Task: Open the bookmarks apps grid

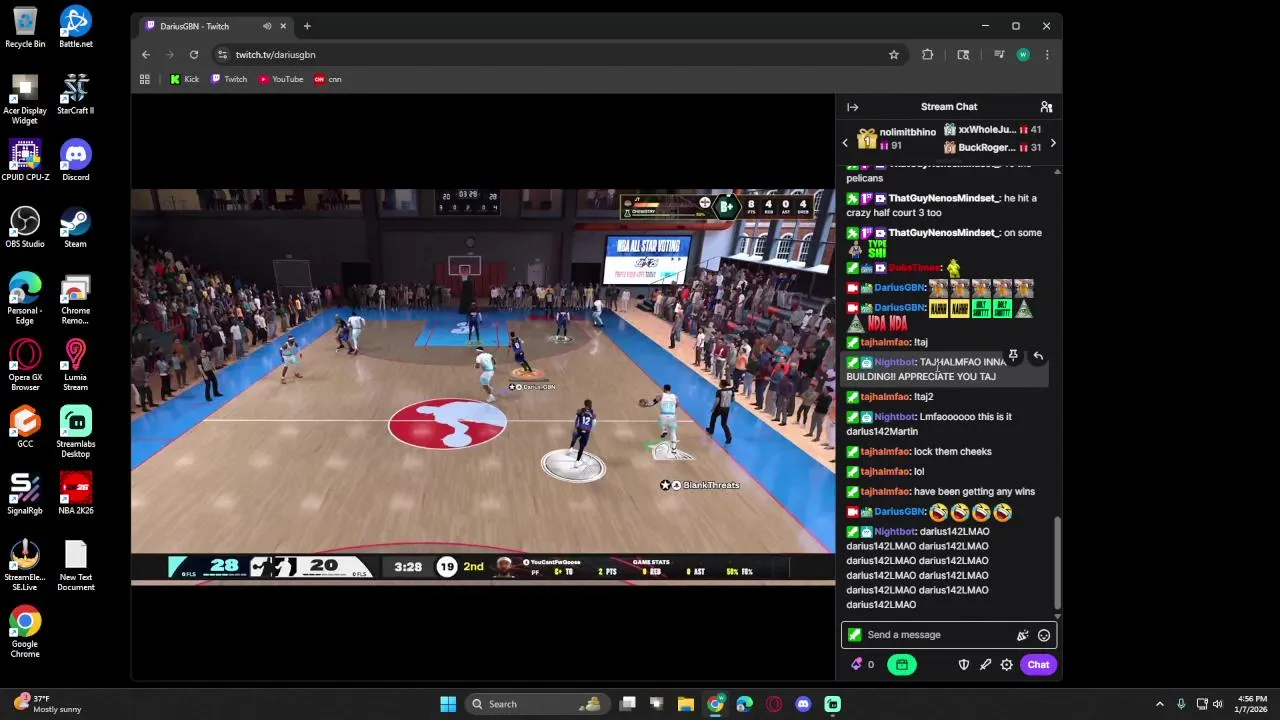Action: click(144, 79)
